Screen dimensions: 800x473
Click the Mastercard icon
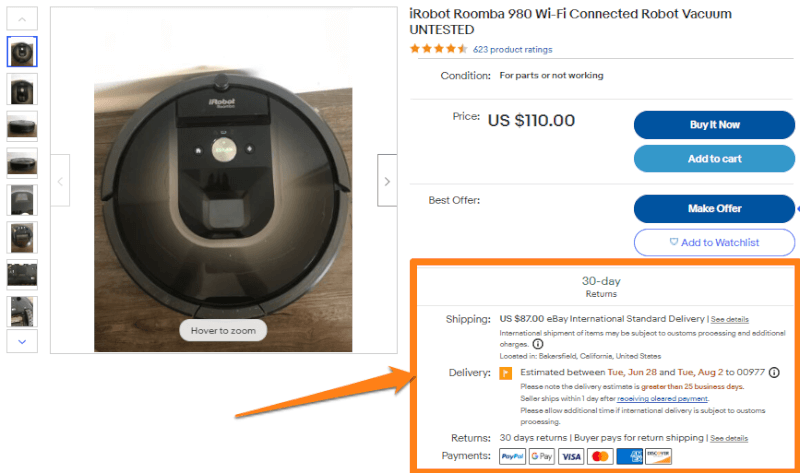point(600,456)
